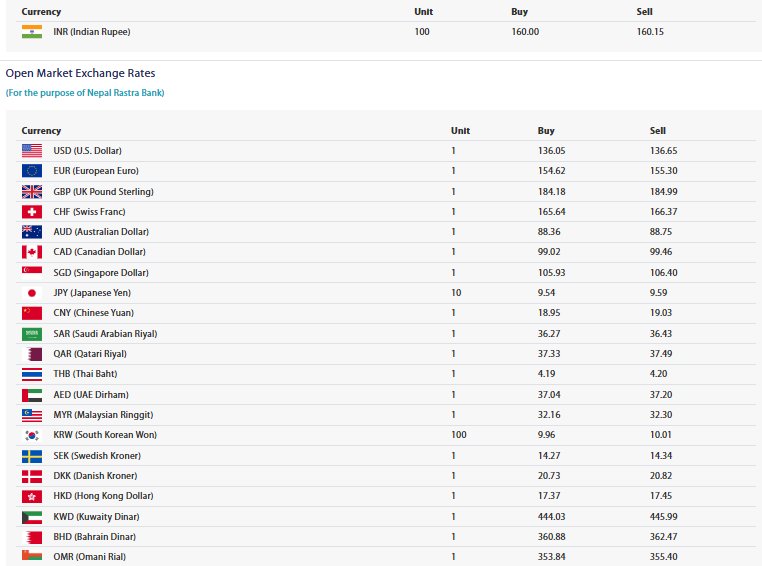Click the Kuwait flag beside KWD
The width and height of the screenshot is (762, 566).
coord(32,516)
